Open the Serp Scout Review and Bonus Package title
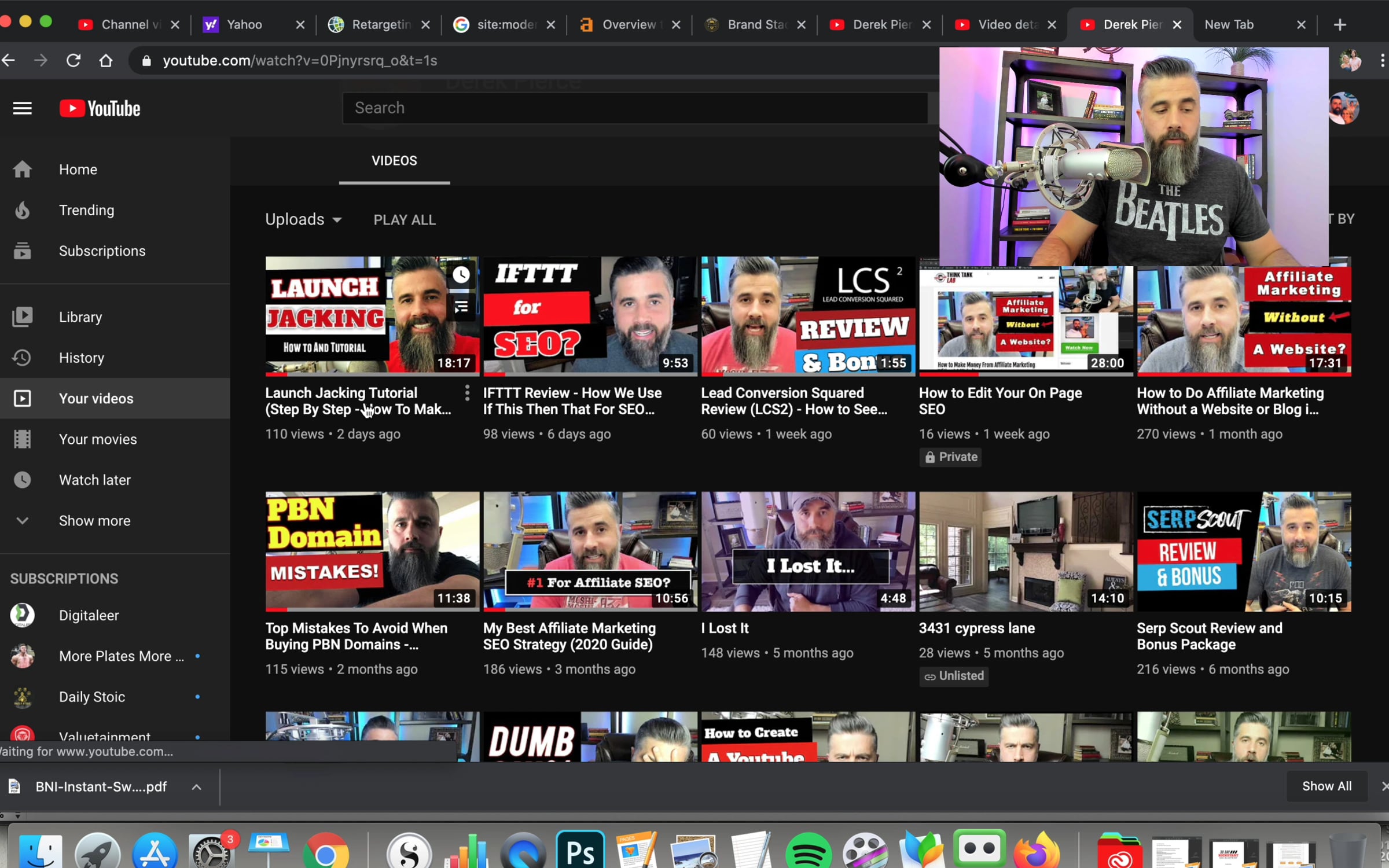1389x868 pixels. click(1210, 636)
